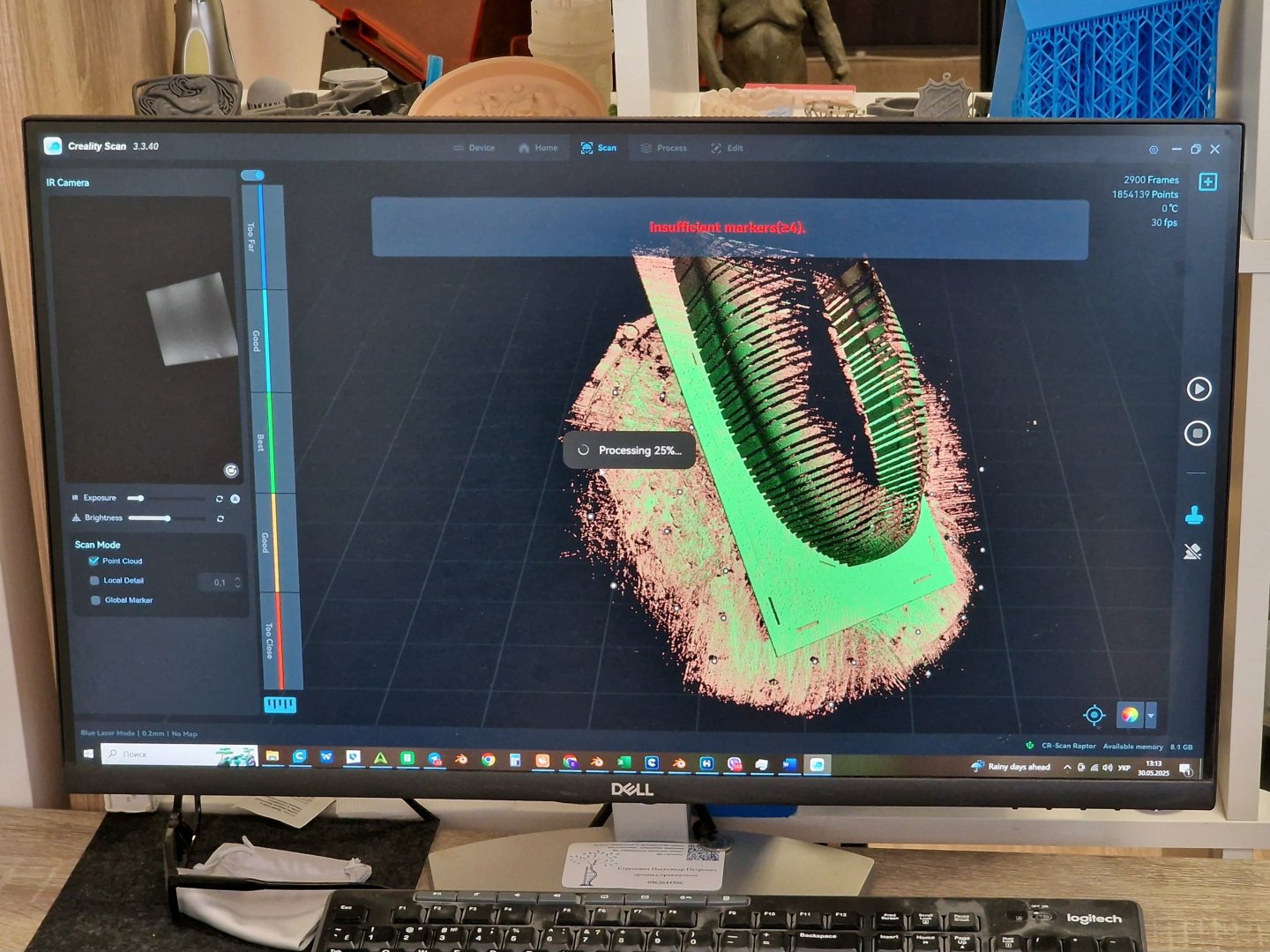Click the Local Detail value stepper arrows
The image size is (1270, 952).
237,583
